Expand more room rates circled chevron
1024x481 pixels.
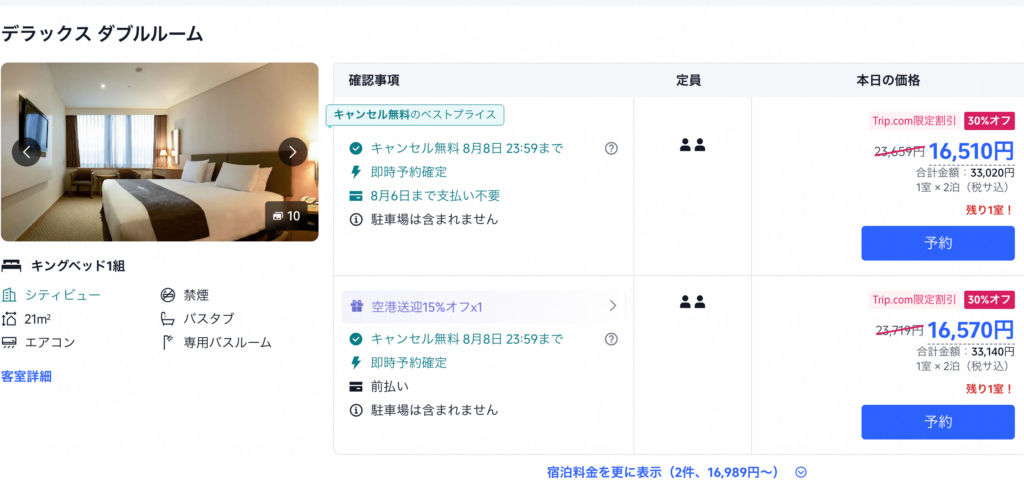pos(801,473)
